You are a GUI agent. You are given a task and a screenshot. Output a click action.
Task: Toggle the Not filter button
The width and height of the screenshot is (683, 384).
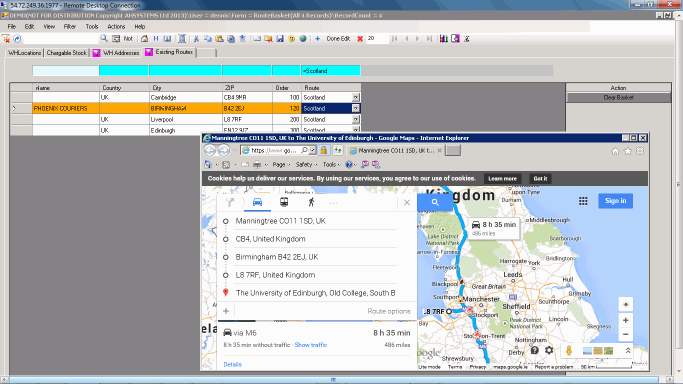[x=128, y=39]
